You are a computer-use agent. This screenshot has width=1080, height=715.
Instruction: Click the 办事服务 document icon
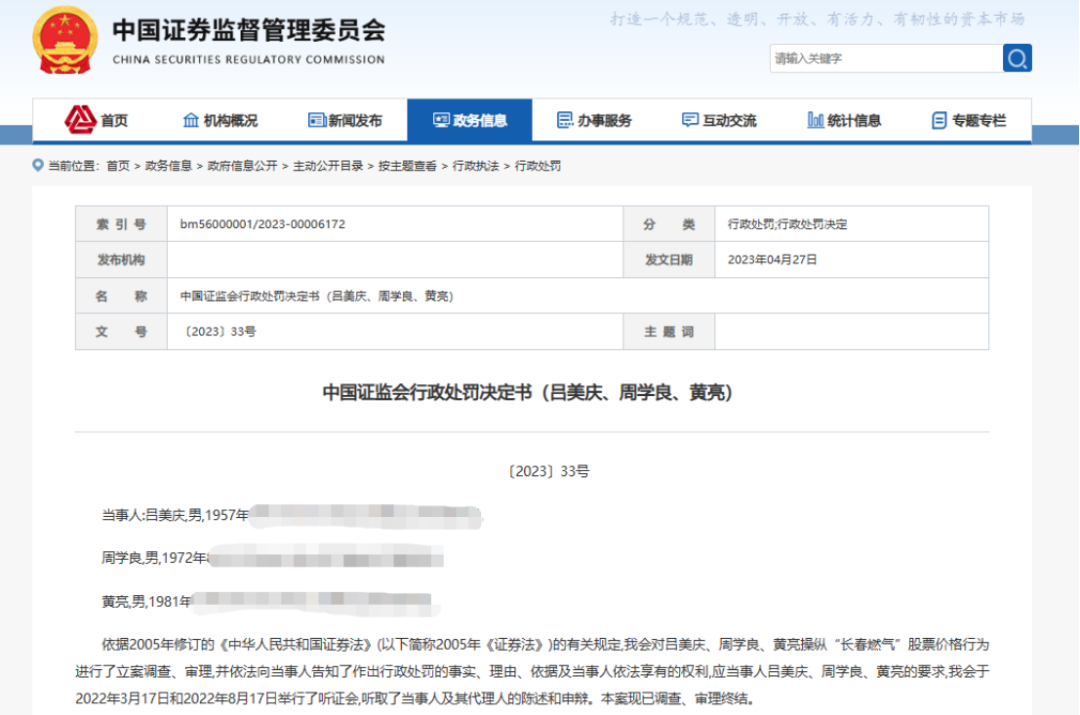(565, 121)
